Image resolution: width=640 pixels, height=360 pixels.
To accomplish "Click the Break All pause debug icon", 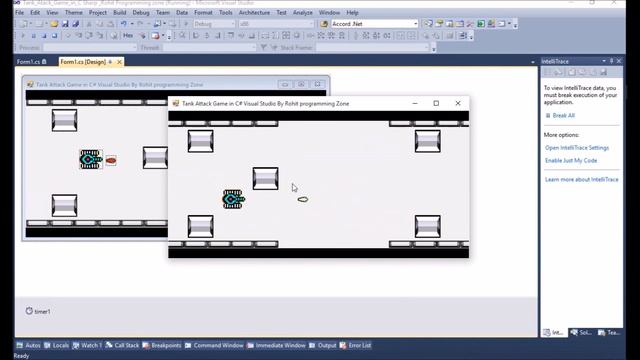I will (33, 36).
